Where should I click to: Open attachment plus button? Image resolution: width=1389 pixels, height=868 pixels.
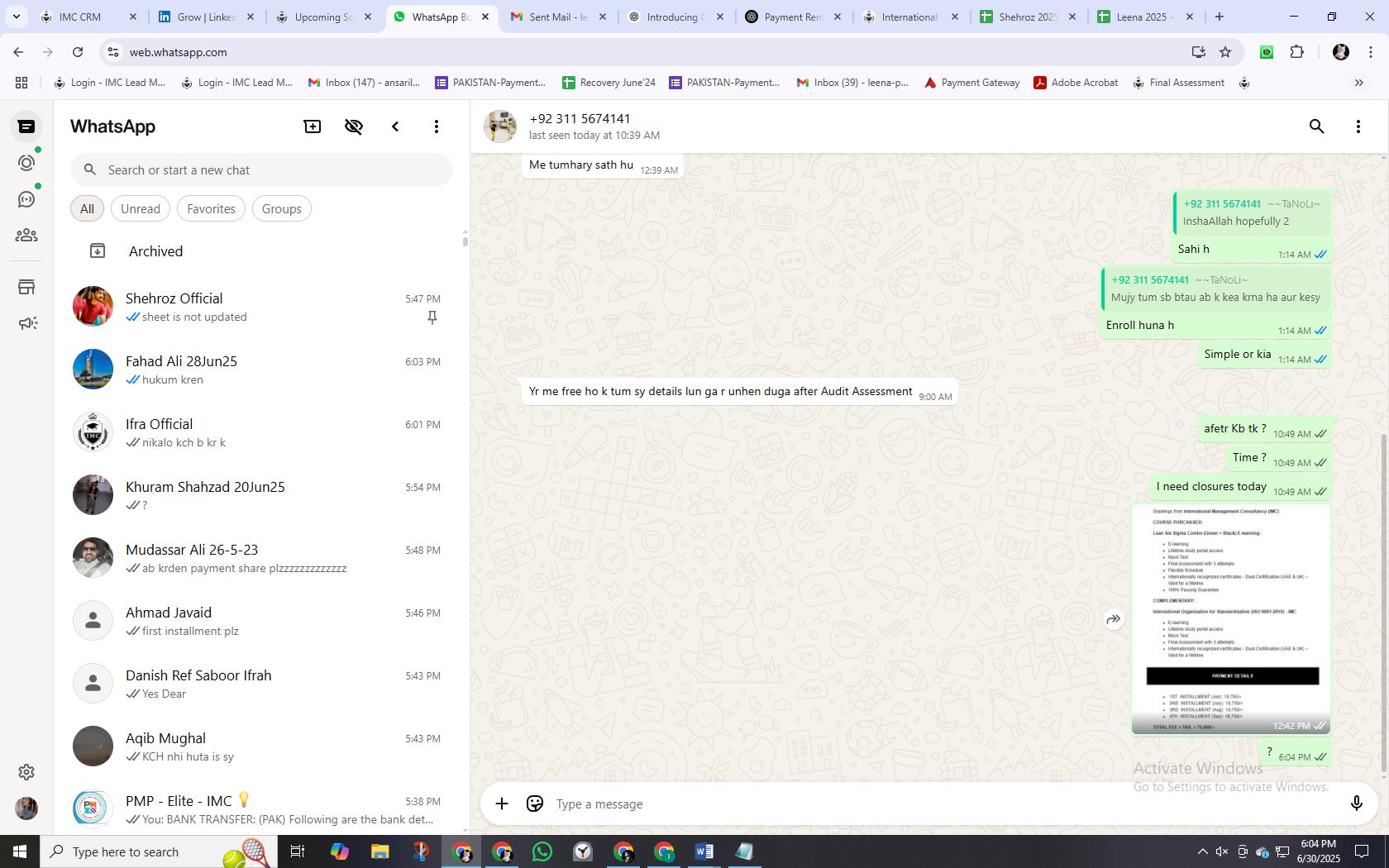pyautogui.click(x=502, y=804)
